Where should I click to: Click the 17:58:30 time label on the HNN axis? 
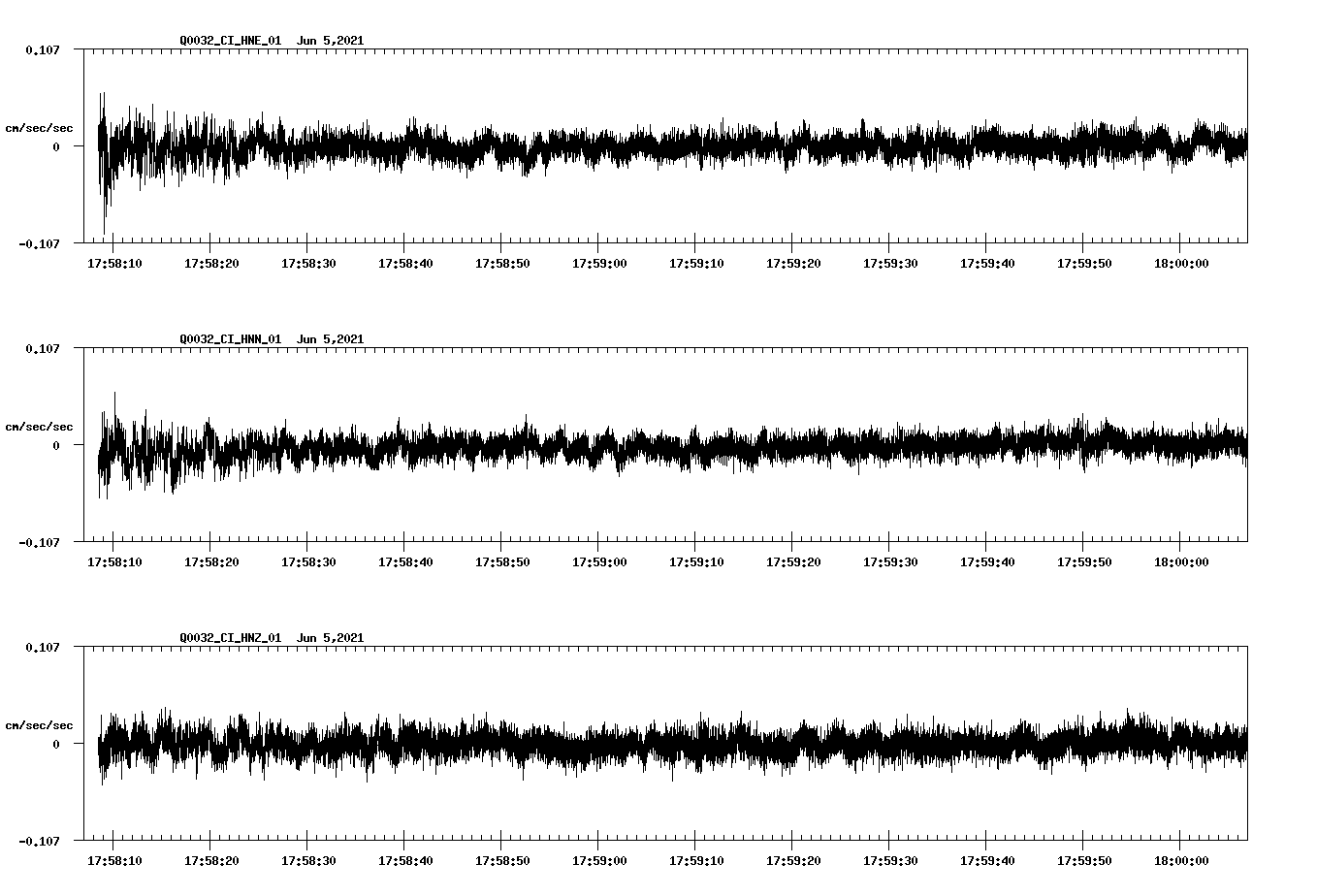click(308, 561)
